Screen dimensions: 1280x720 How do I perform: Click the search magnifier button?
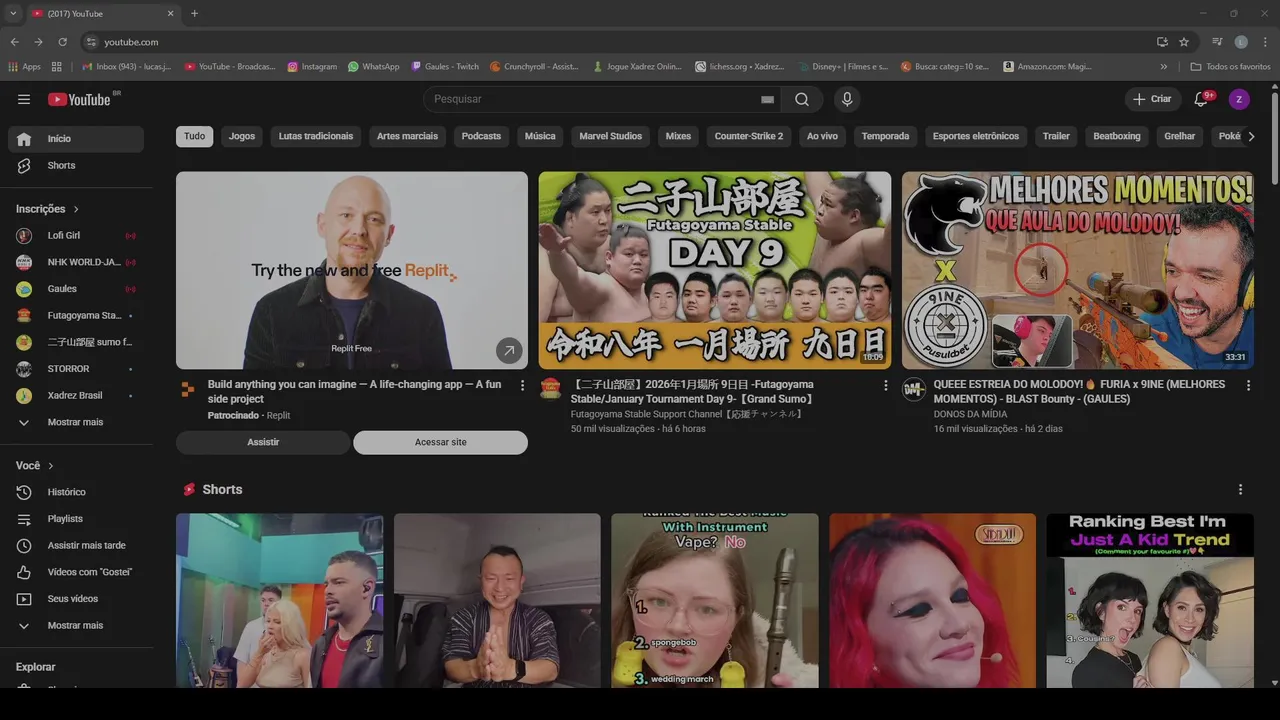coord(802,99)
